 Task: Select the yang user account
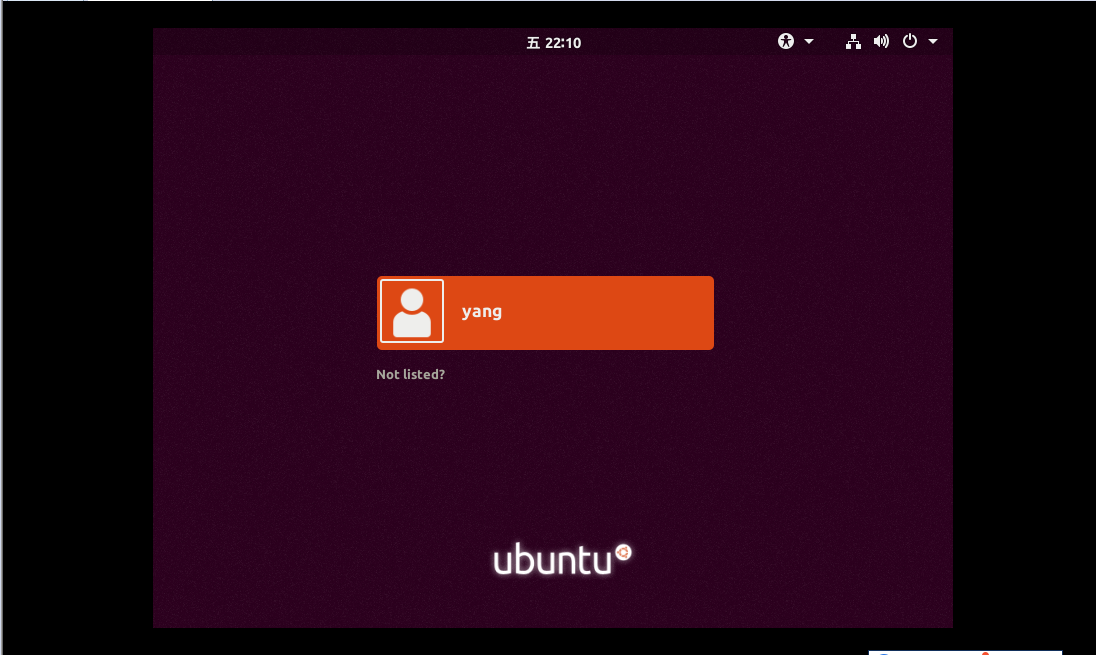(545, 312)
